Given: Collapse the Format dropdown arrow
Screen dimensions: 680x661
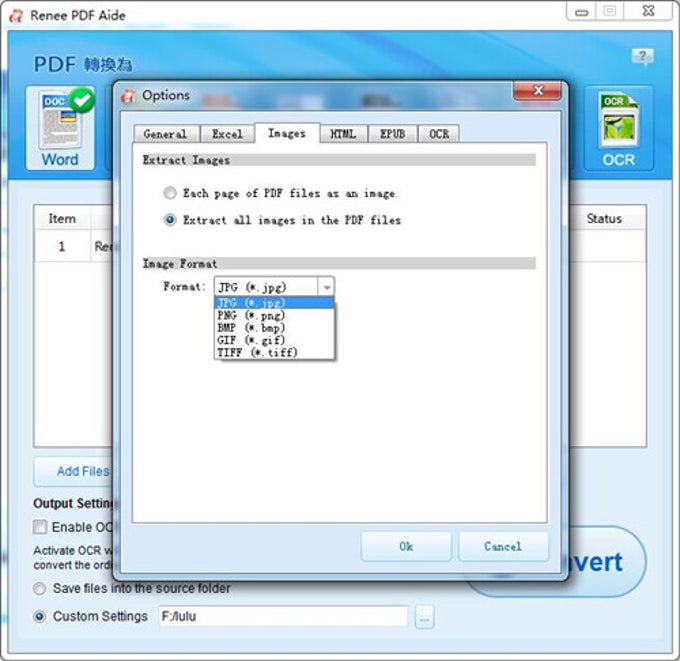Looking at the screenshot, I should (x=327, y=287).
